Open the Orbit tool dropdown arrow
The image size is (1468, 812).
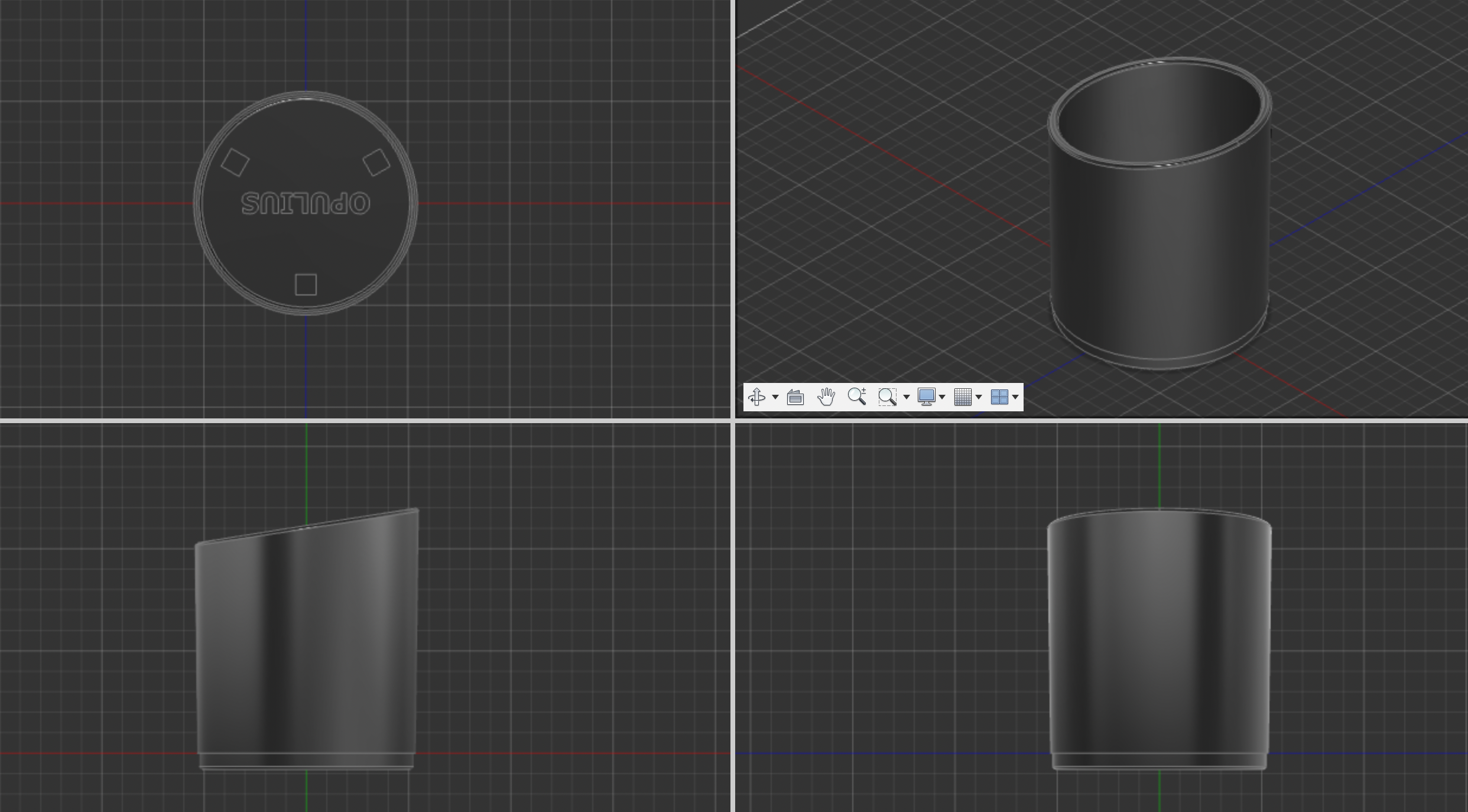click(775, 397)
